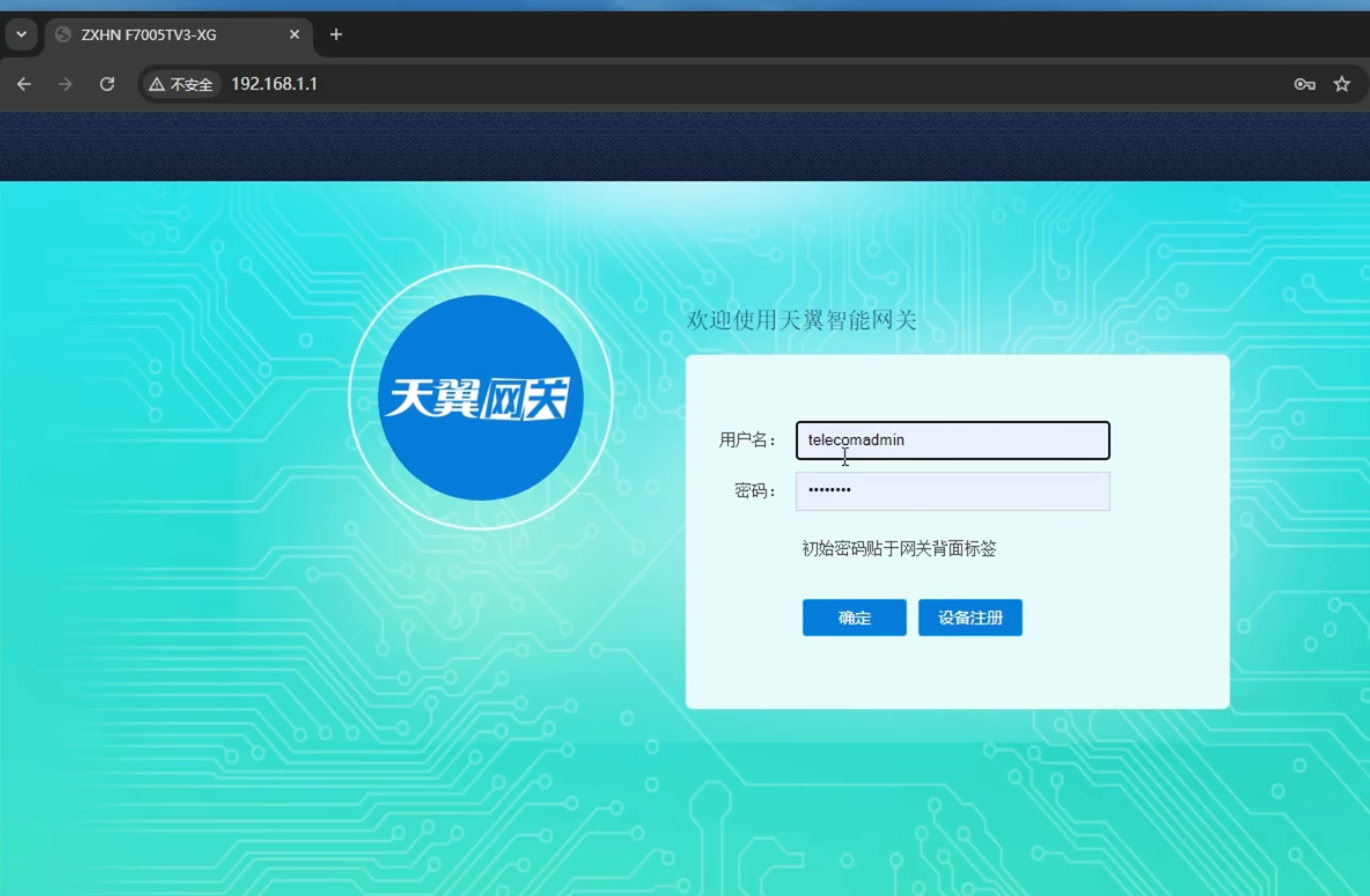
Task: Click the 密码 password field
Action: 953,491
